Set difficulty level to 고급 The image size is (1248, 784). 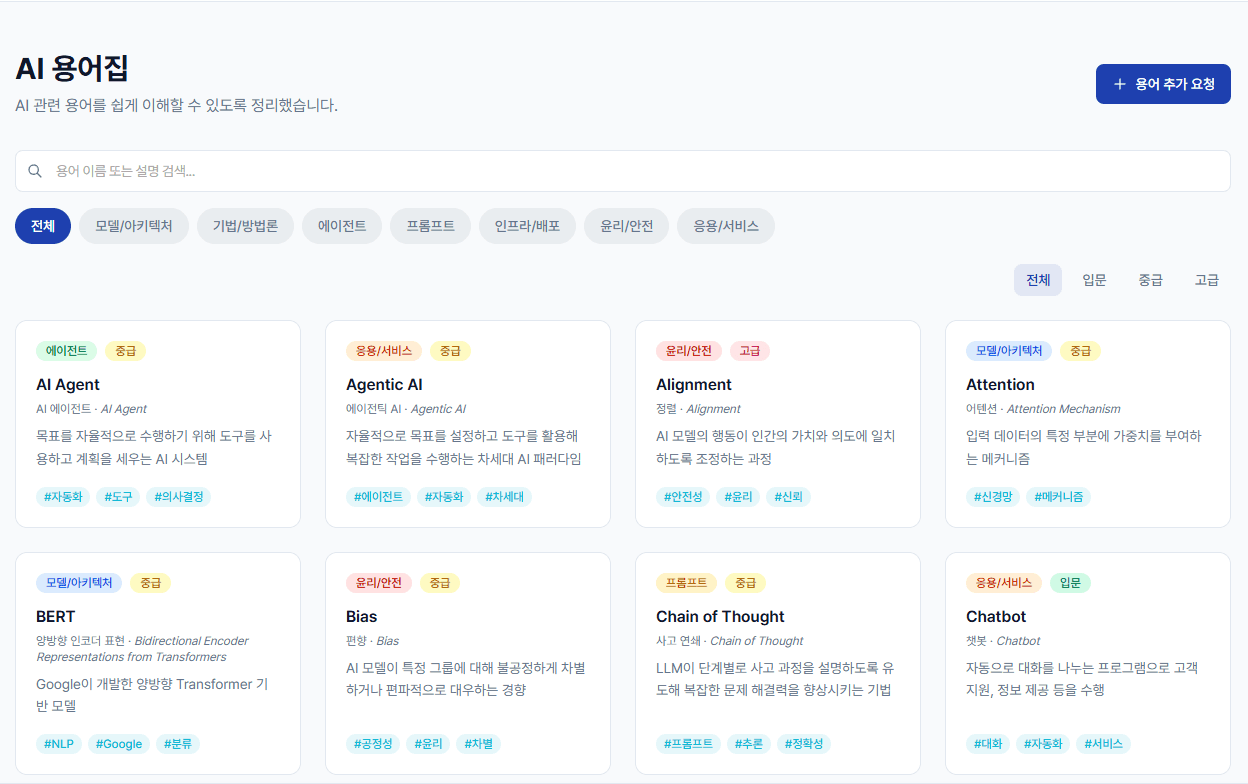1206,280
